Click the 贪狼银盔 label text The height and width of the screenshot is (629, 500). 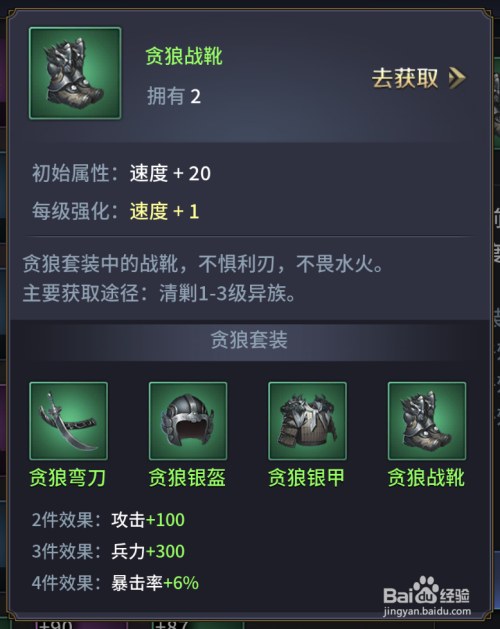(x=187, y=478)
